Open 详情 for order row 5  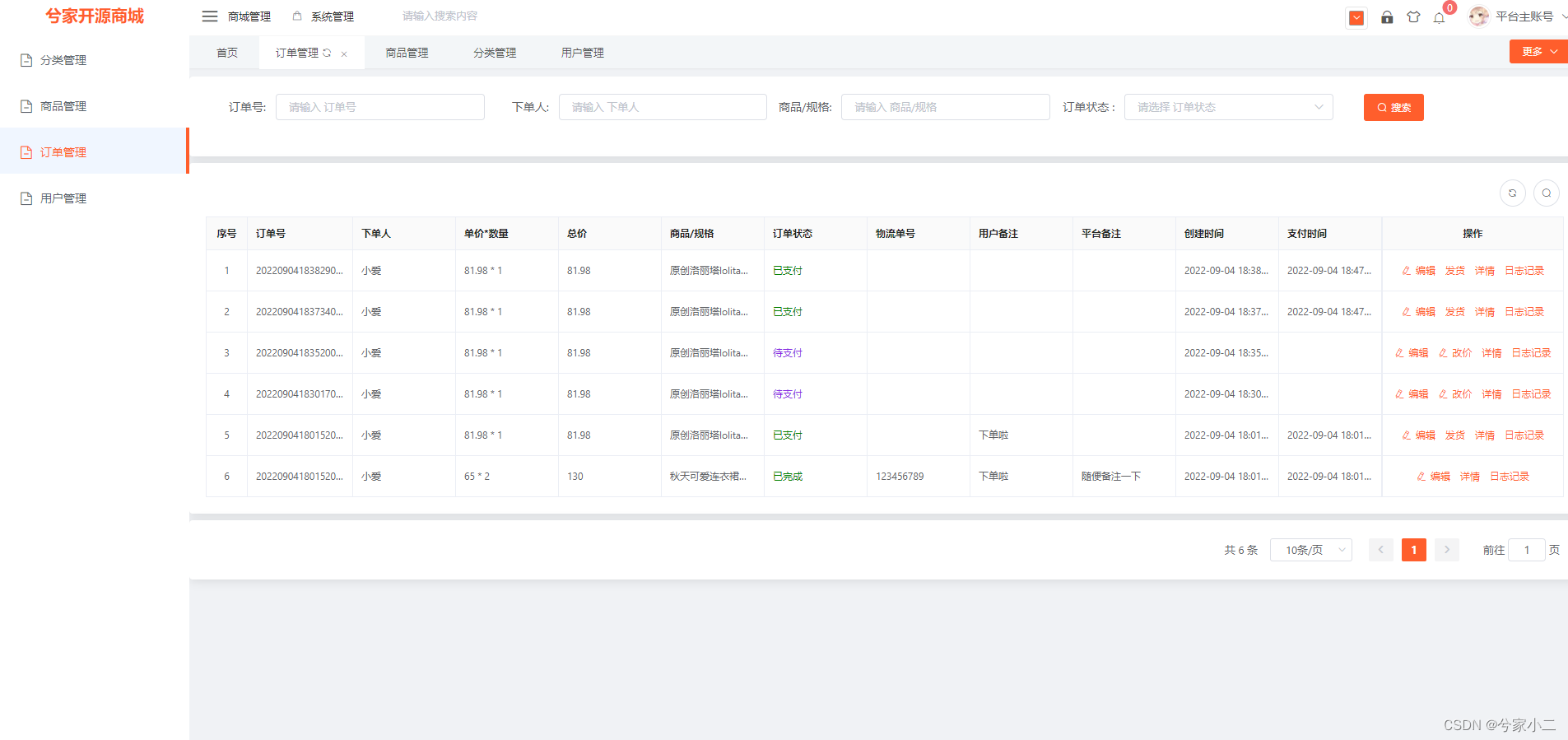(x=1485, y=435)
